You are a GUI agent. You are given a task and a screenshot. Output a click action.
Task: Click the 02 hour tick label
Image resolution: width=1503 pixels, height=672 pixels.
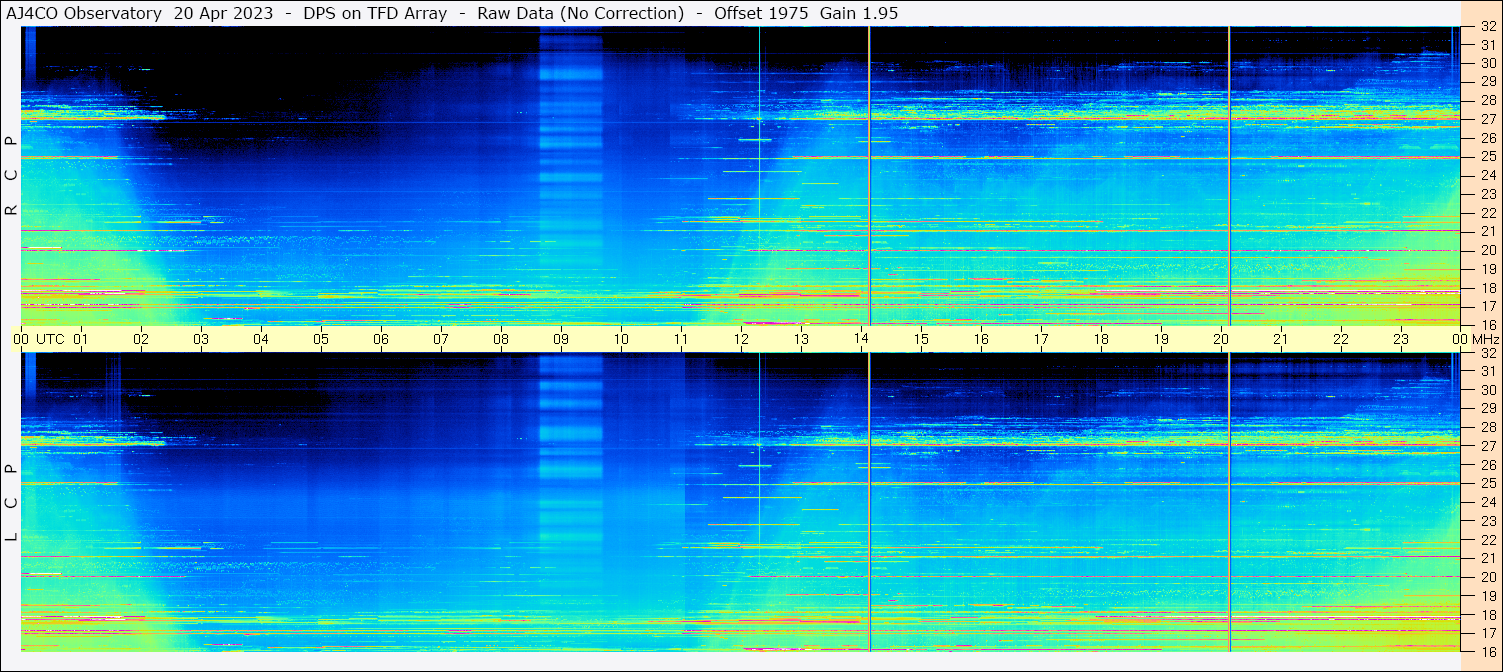[x=141, y=339]
